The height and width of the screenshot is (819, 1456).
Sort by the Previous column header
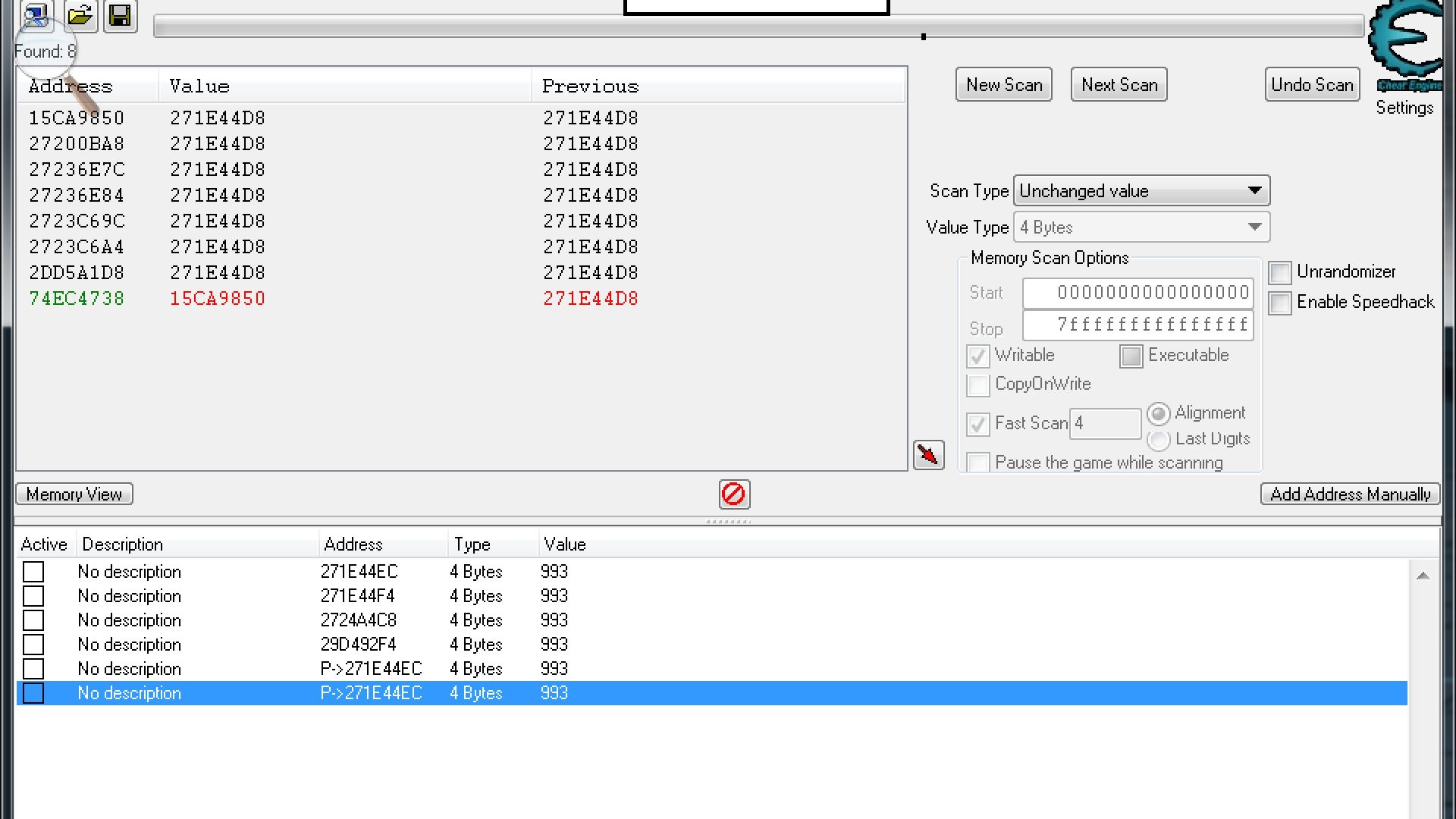(x=590, y=86)
